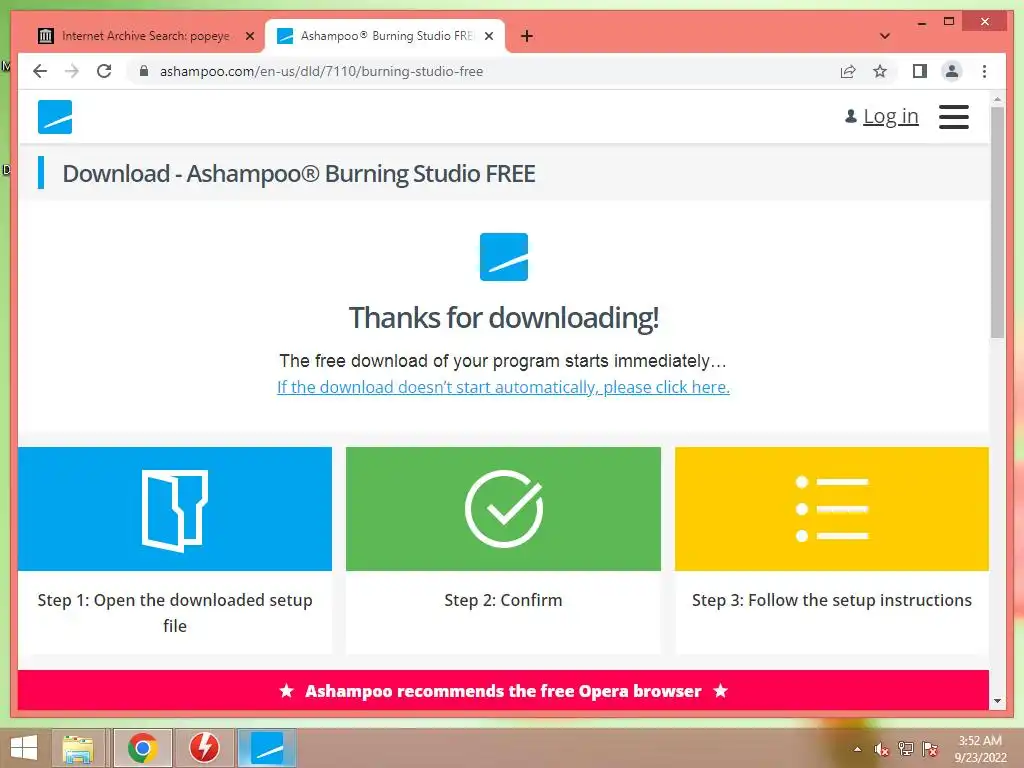Click the 'Step 2: Confirm' text
The image size is (1024, 768).
(x=504, y=600)
